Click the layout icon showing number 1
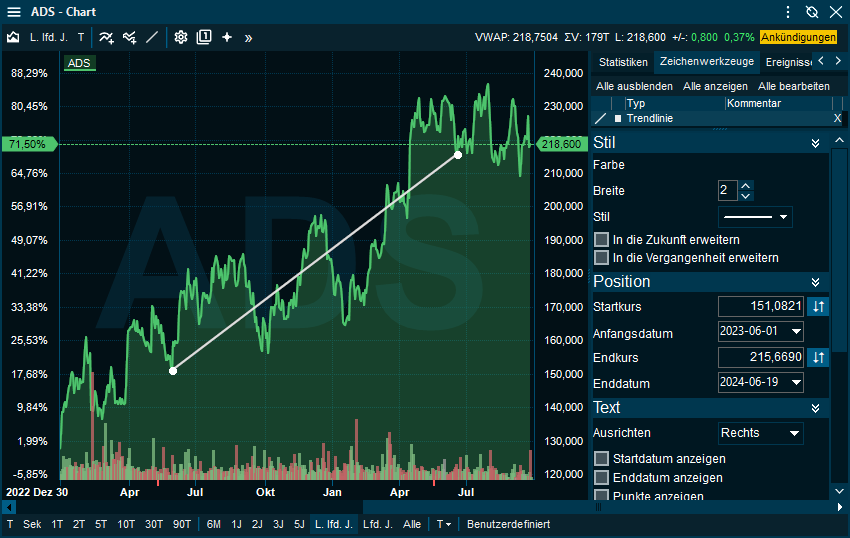850x538 pixels. (204, 37)
